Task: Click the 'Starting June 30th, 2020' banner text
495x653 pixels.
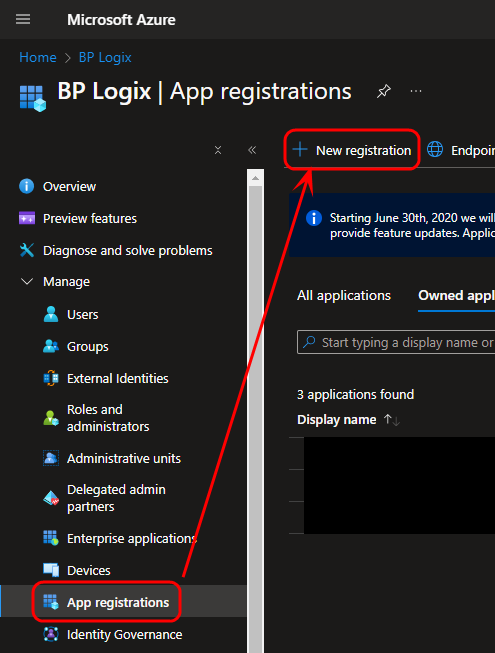Action: click(412, 225)
